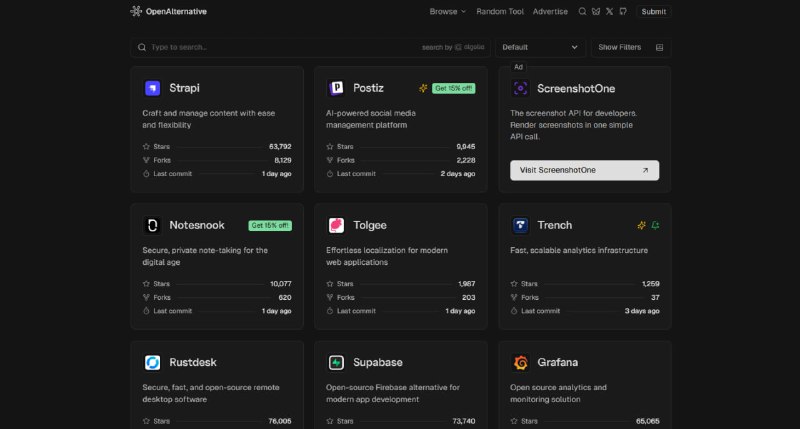Open the Rustdesk title link
Viewport: 800px width, 429px height.
[x=193, y=362]
